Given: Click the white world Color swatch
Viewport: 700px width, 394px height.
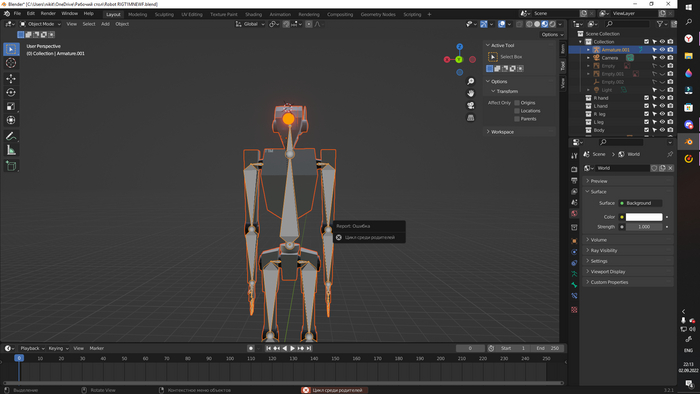Looking at the screenshot, I should (644, 217).
